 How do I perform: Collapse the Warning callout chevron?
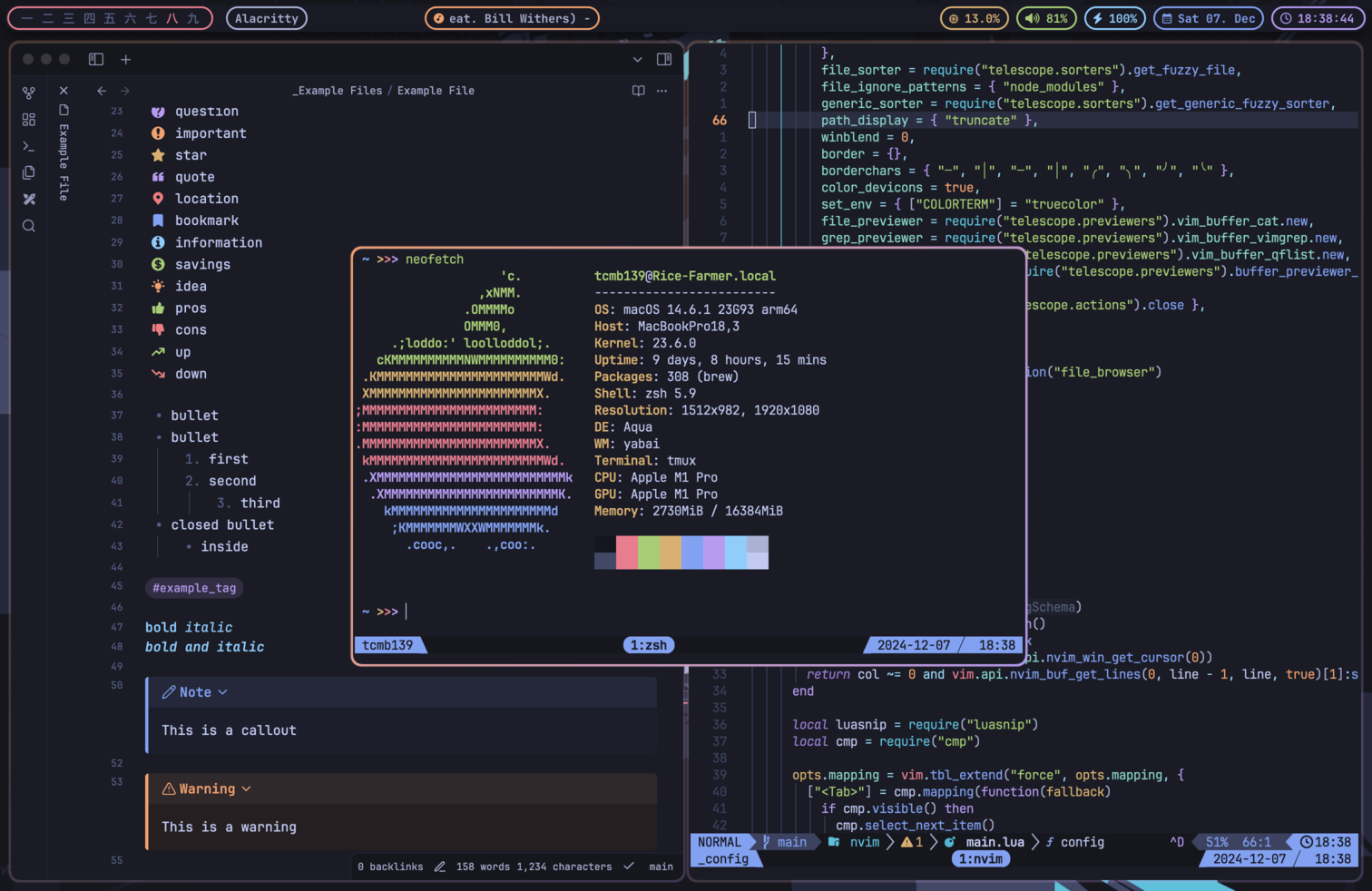pyautogui.click(x=247, y=788)
